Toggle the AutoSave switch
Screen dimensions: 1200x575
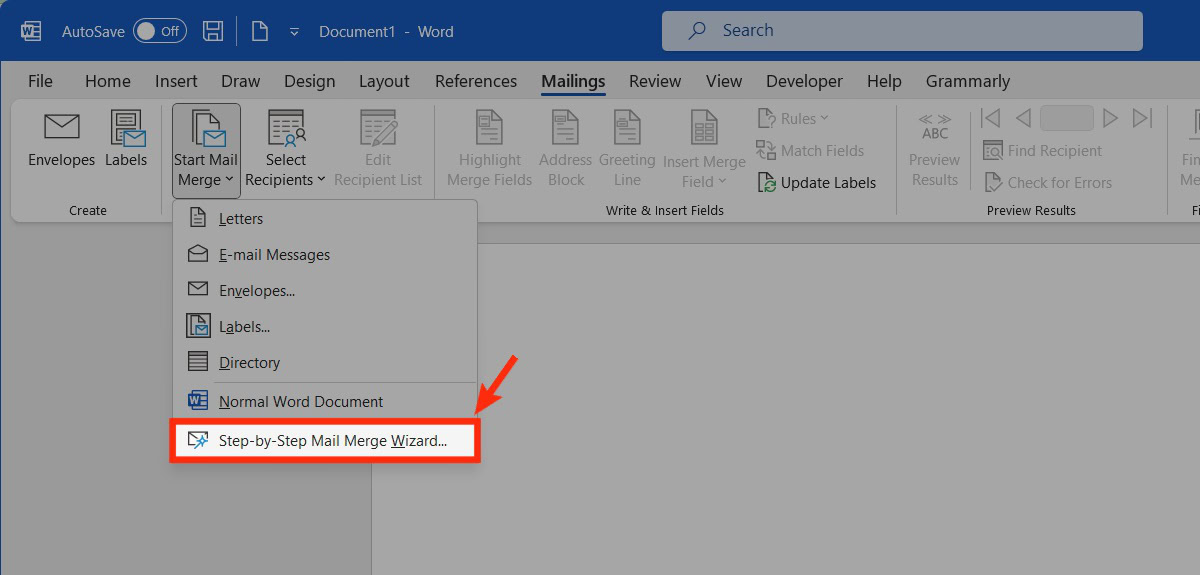(159, 31)
